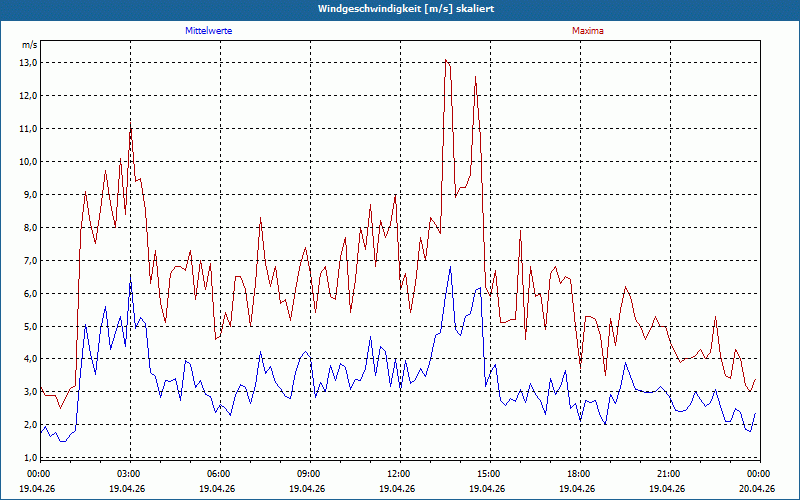
Task: Click the 12:00 time axis label
Action: pos(397,474)
